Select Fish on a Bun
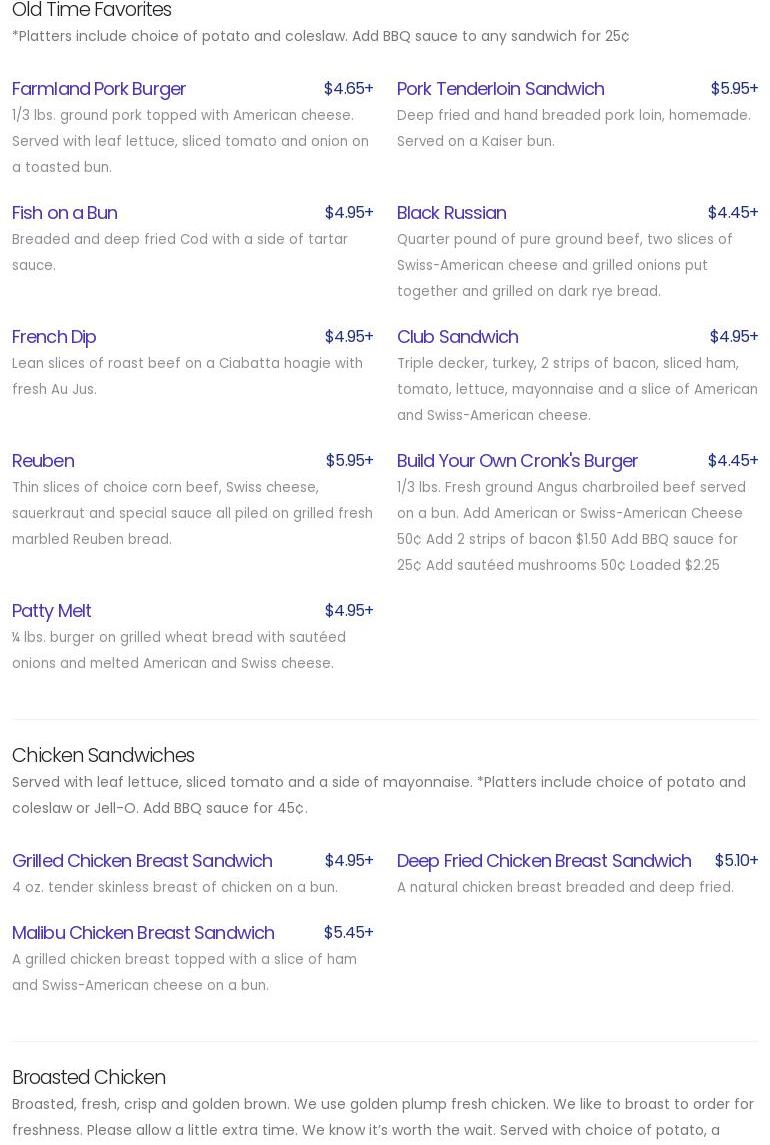Viewport: 770px width, 1145px height. pos(65,213)
